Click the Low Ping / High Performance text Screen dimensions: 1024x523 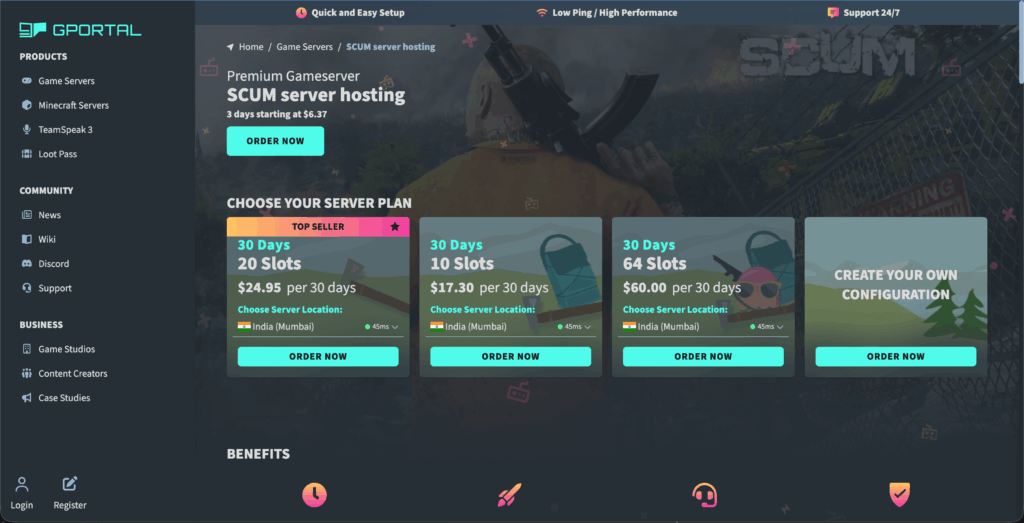click(615, 12)
